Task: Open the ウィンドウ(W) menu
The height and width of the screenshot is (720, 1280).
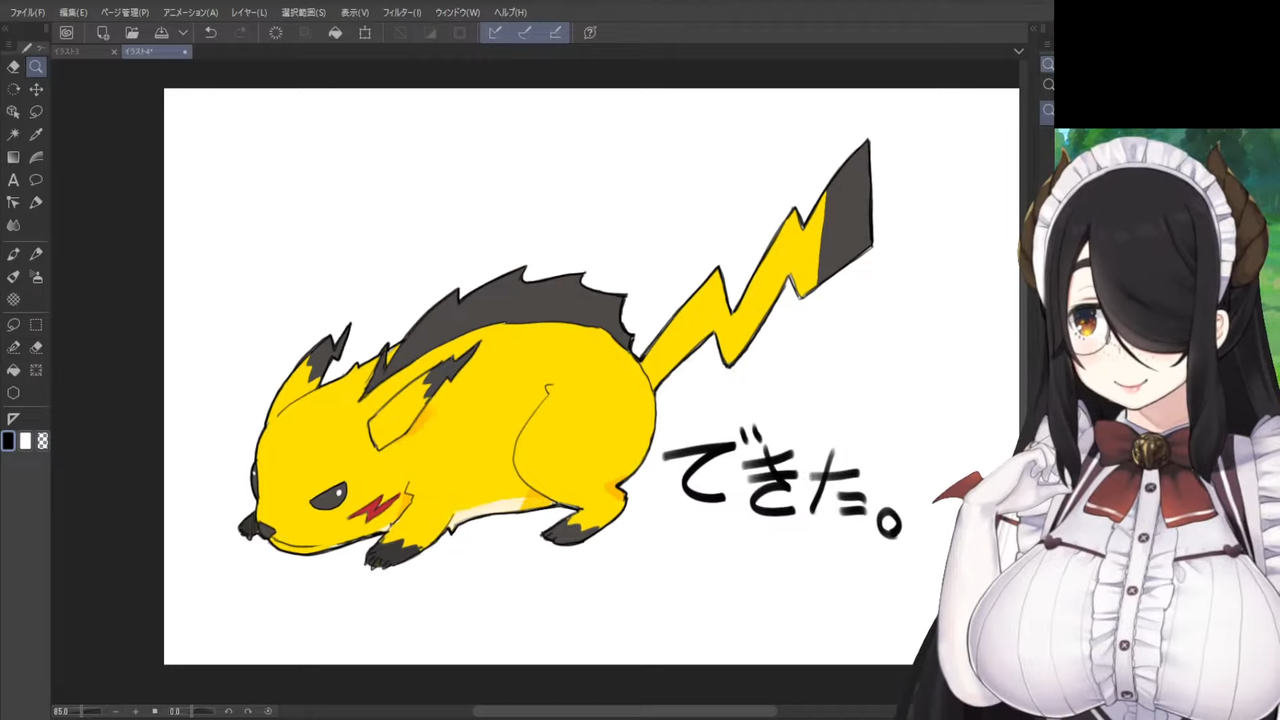Action: pyautogui.click(x=457, y=12)
